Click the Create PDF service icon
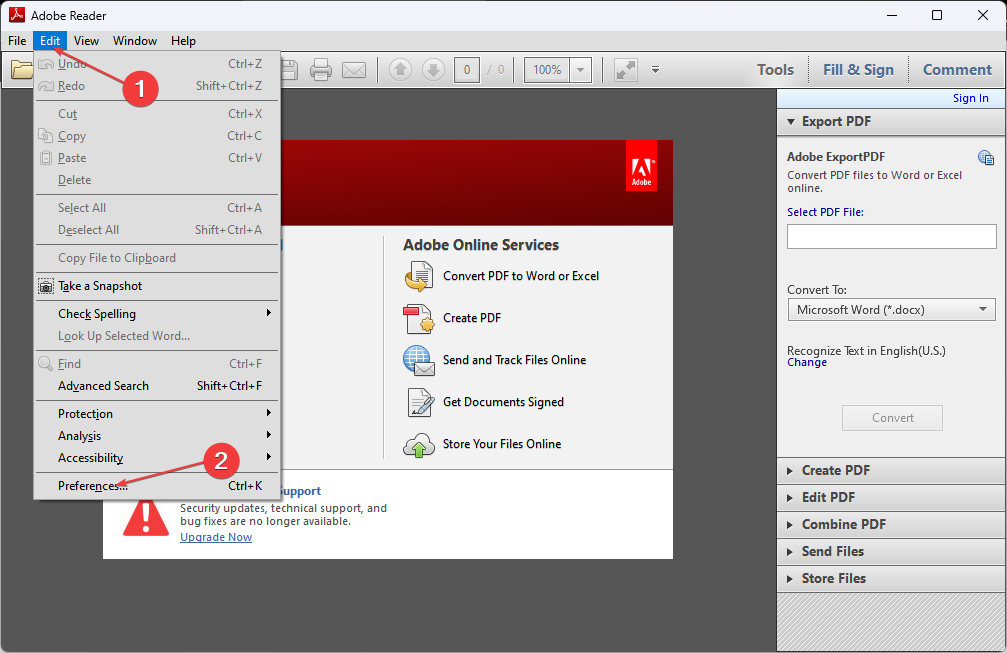Viewport: 1007px width, 653px height. pyautogui.click(x=419, y=319)
